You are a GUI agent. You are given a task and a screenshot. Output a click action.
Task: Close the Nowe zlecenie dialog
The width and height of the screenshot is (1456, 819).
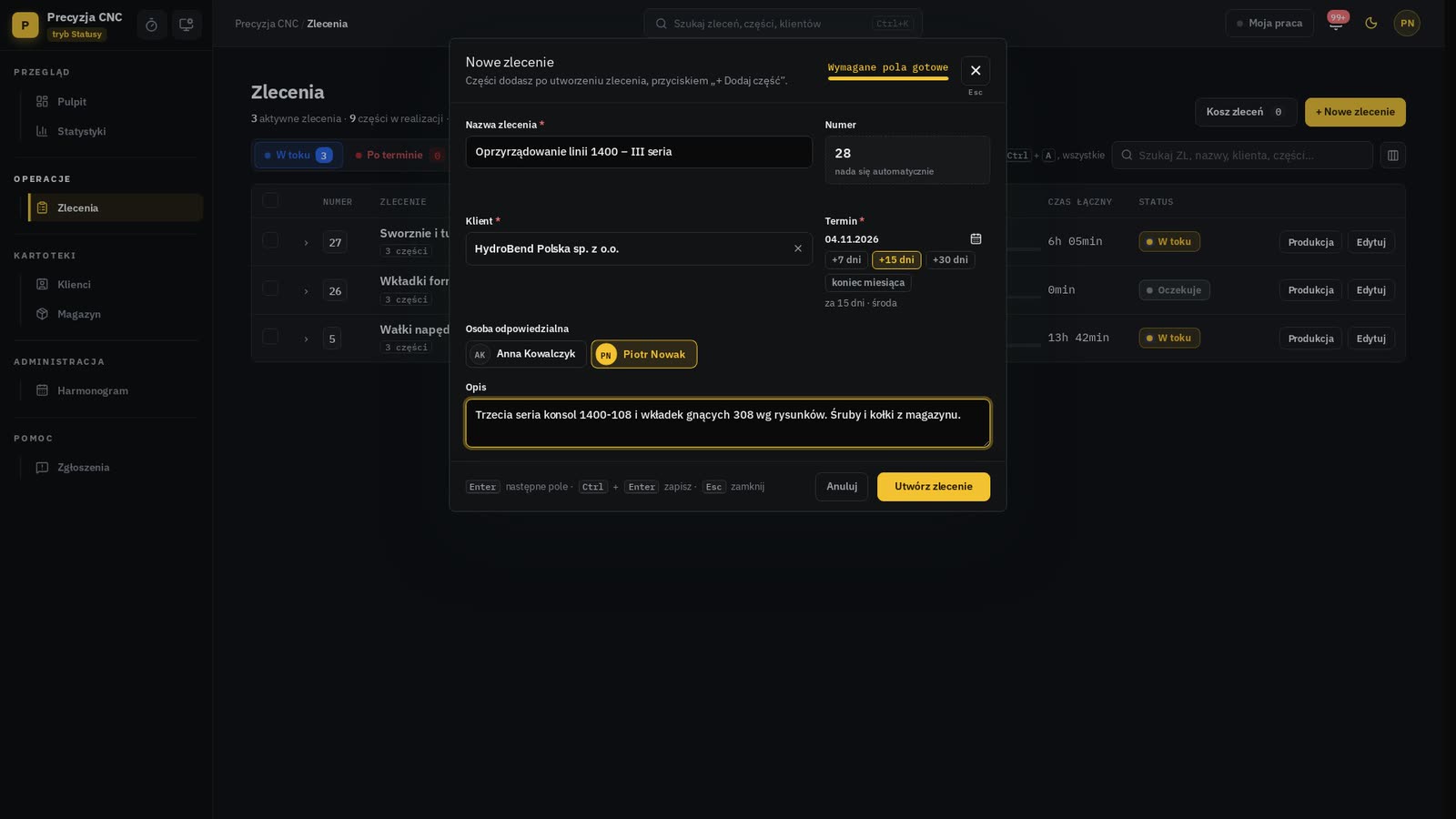coord(976,70)
